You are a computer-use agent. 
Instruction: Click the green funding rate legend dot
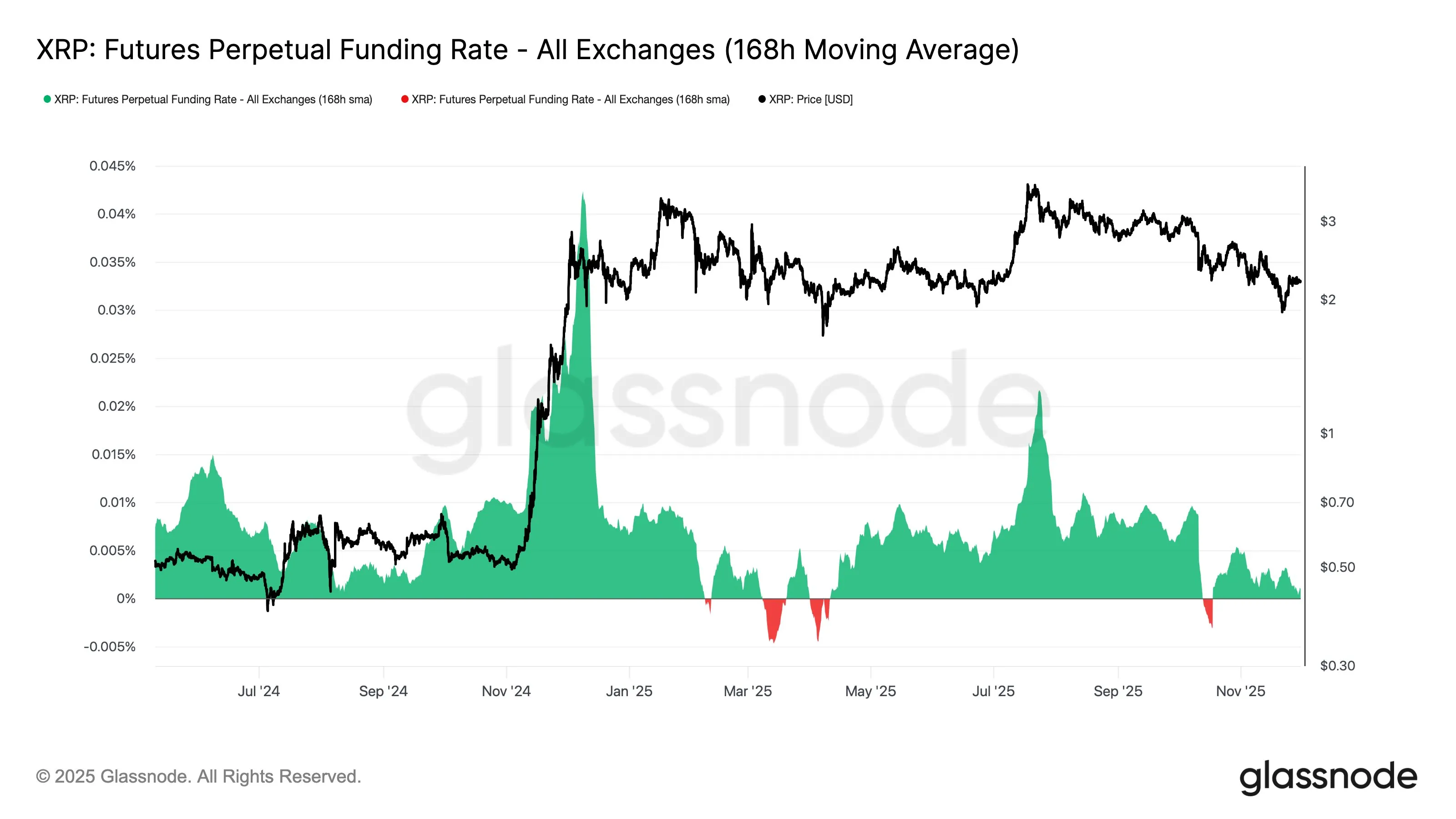47,100
